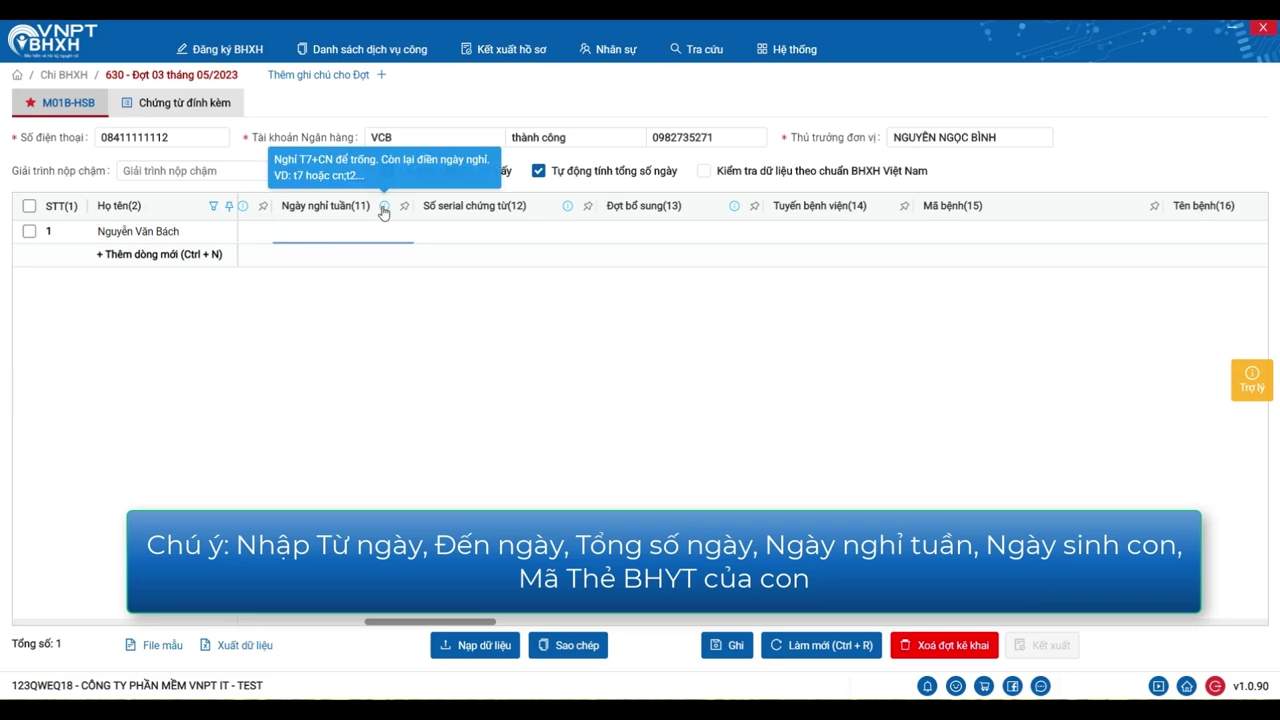Click the home icon in breadcrumb
The image size is (1280, 720).
coord(17,75)
